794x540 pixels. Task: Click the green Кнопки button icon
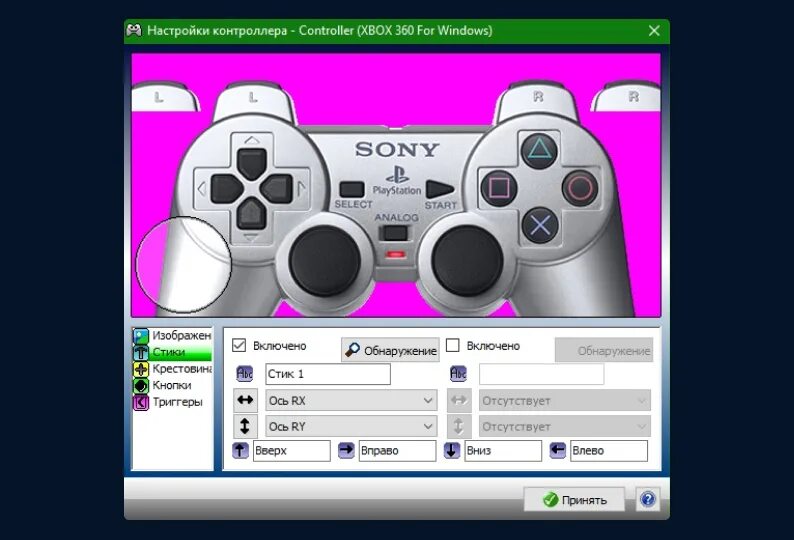(141, 385)
